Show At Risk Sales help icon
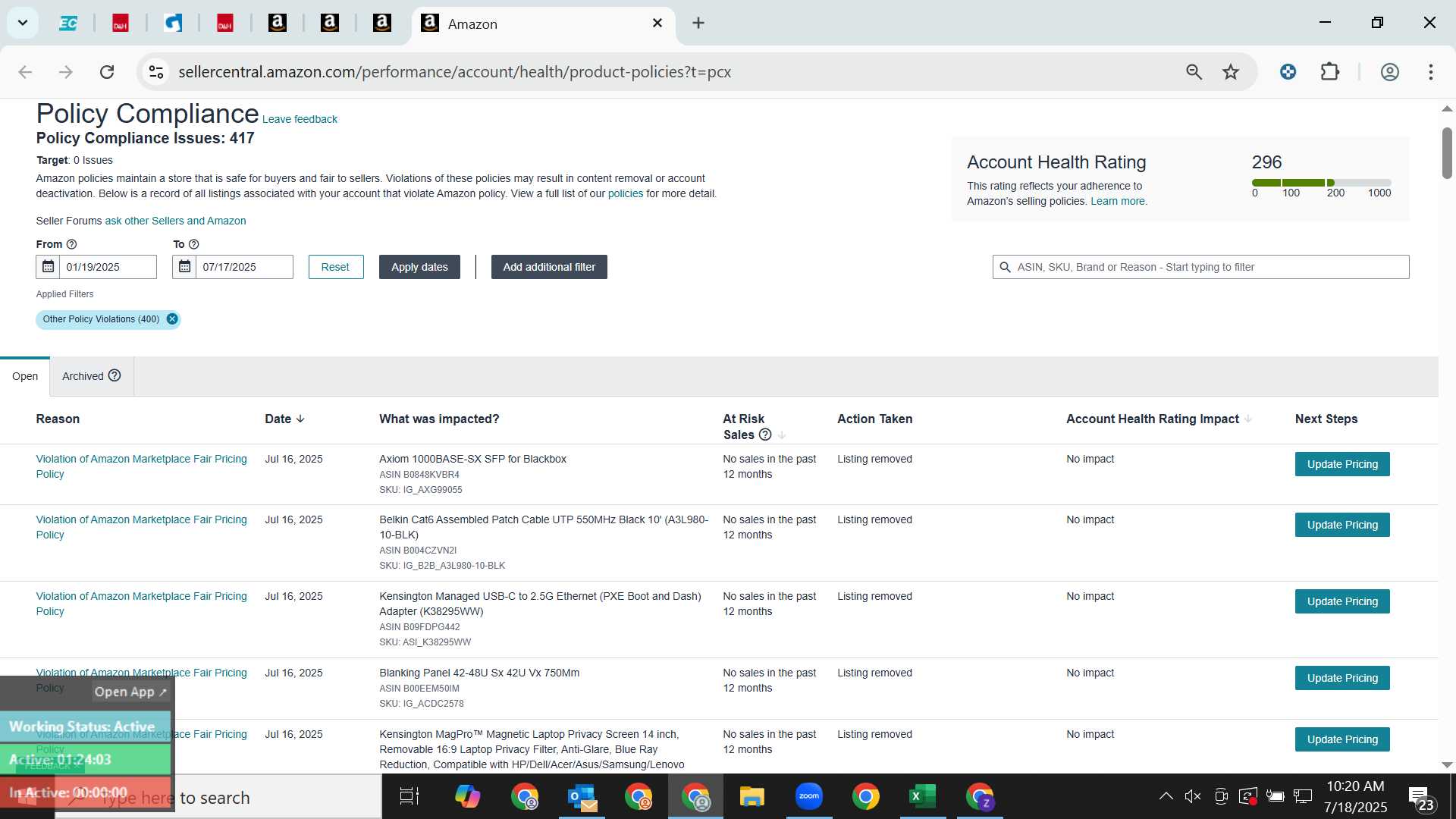1456x819 pixels. pyautogui.click(x=765, y=435)
